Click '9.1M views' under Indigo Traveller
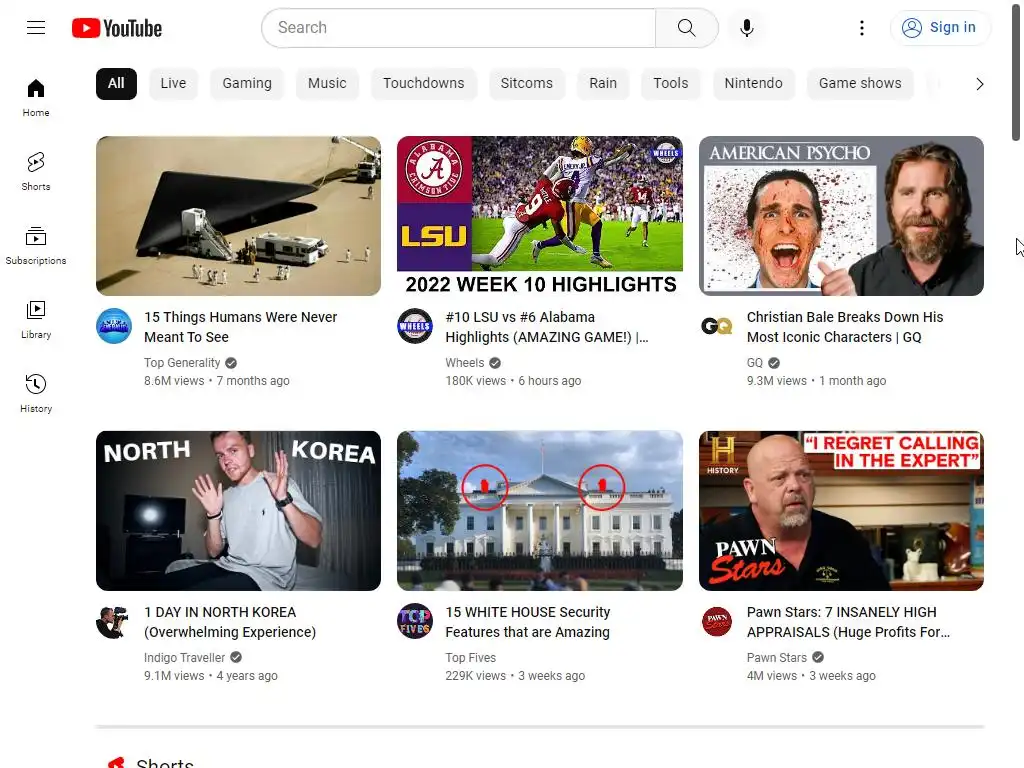 [174, 676]
